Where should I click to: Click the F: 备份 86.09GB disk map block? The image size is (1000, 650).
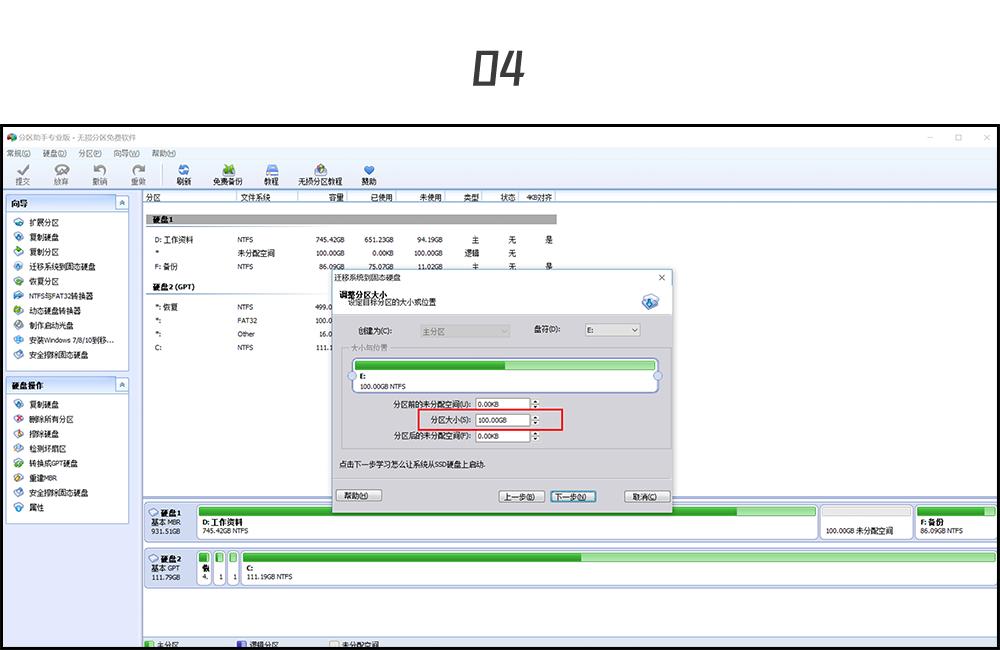[x=956, y=522]
